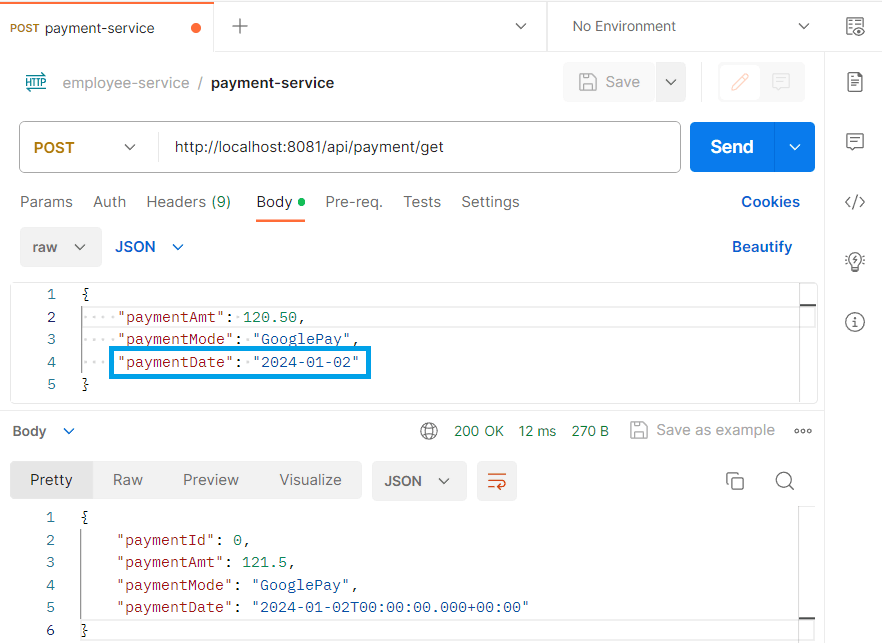Viewport: 882px width, 643px height.
Task: Open the comments icon in right sidebar
Action: click(x=855, y=141)
